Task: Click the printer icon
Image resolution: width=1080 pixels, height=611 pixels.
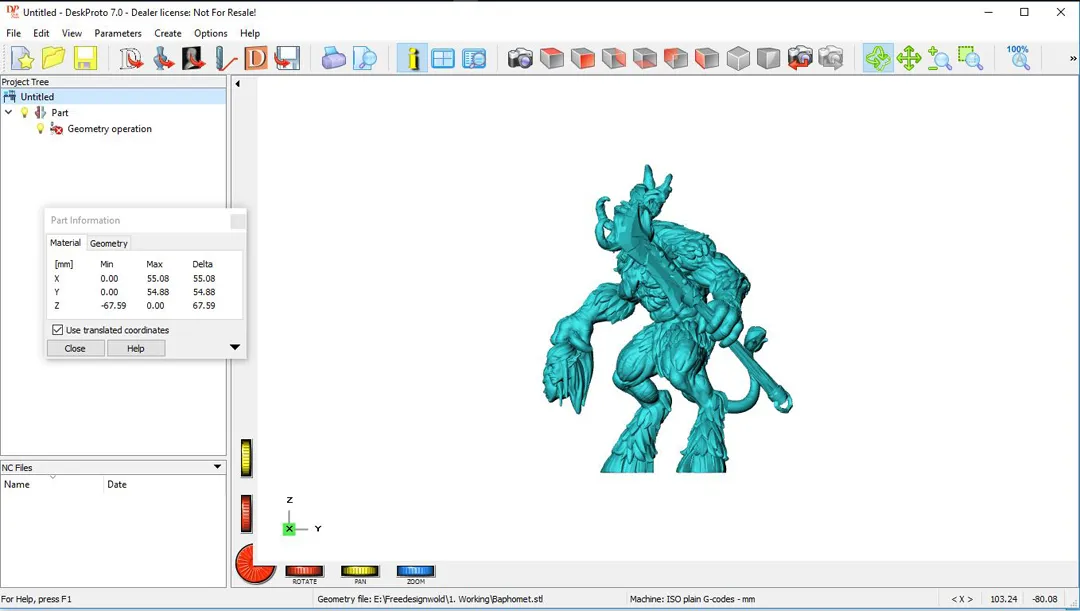Action: pos(333,59)
